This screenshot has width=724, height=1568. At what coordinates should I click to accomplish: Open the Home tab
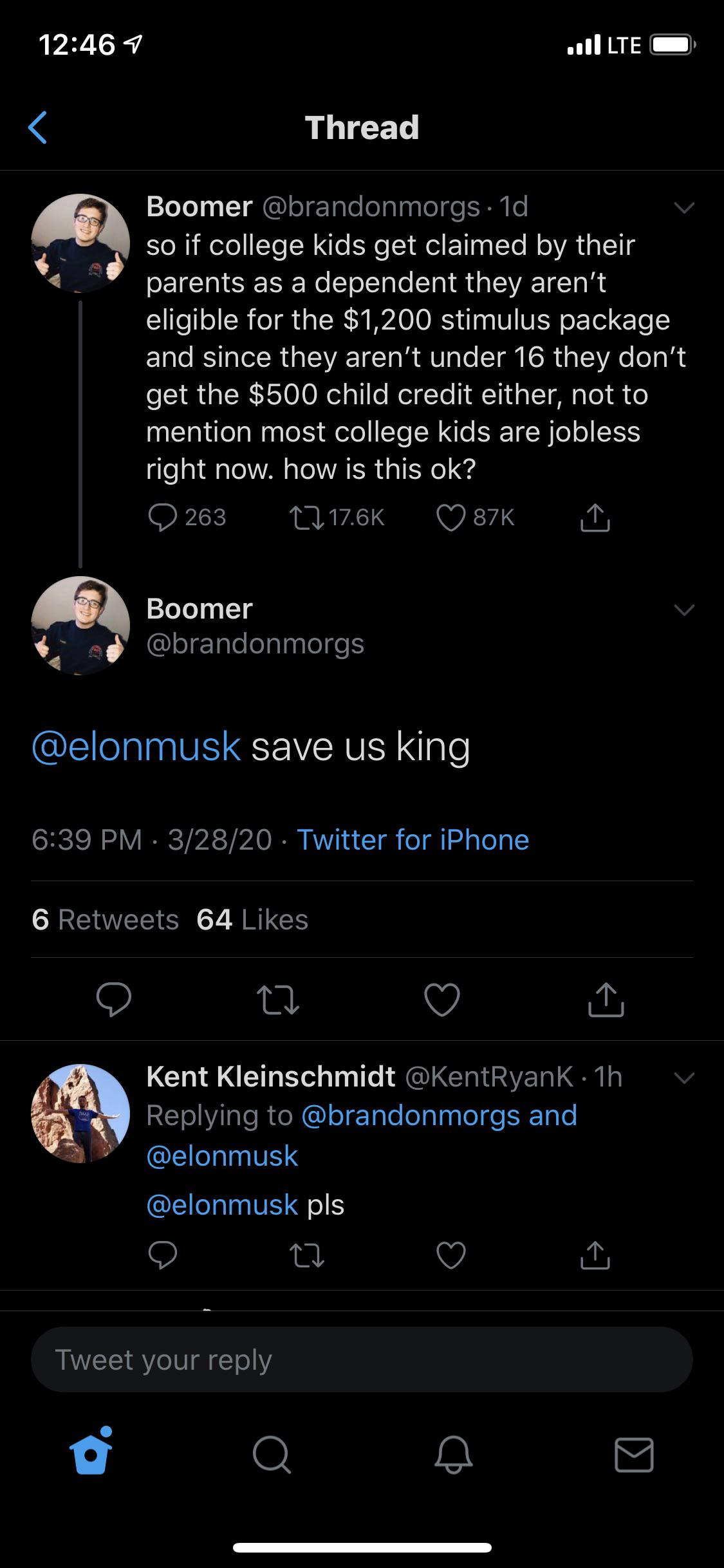pyautogui.click(x=91, y=1455)
